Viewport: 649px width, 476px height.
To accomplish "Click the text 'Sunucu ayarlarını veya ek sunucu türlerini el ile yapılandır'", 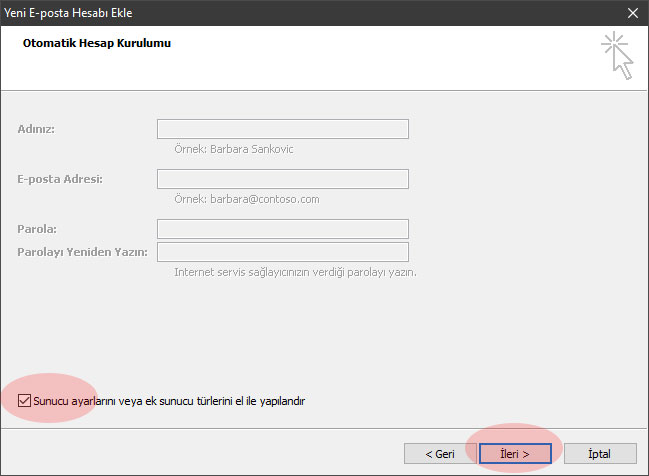I will [169, 401].
